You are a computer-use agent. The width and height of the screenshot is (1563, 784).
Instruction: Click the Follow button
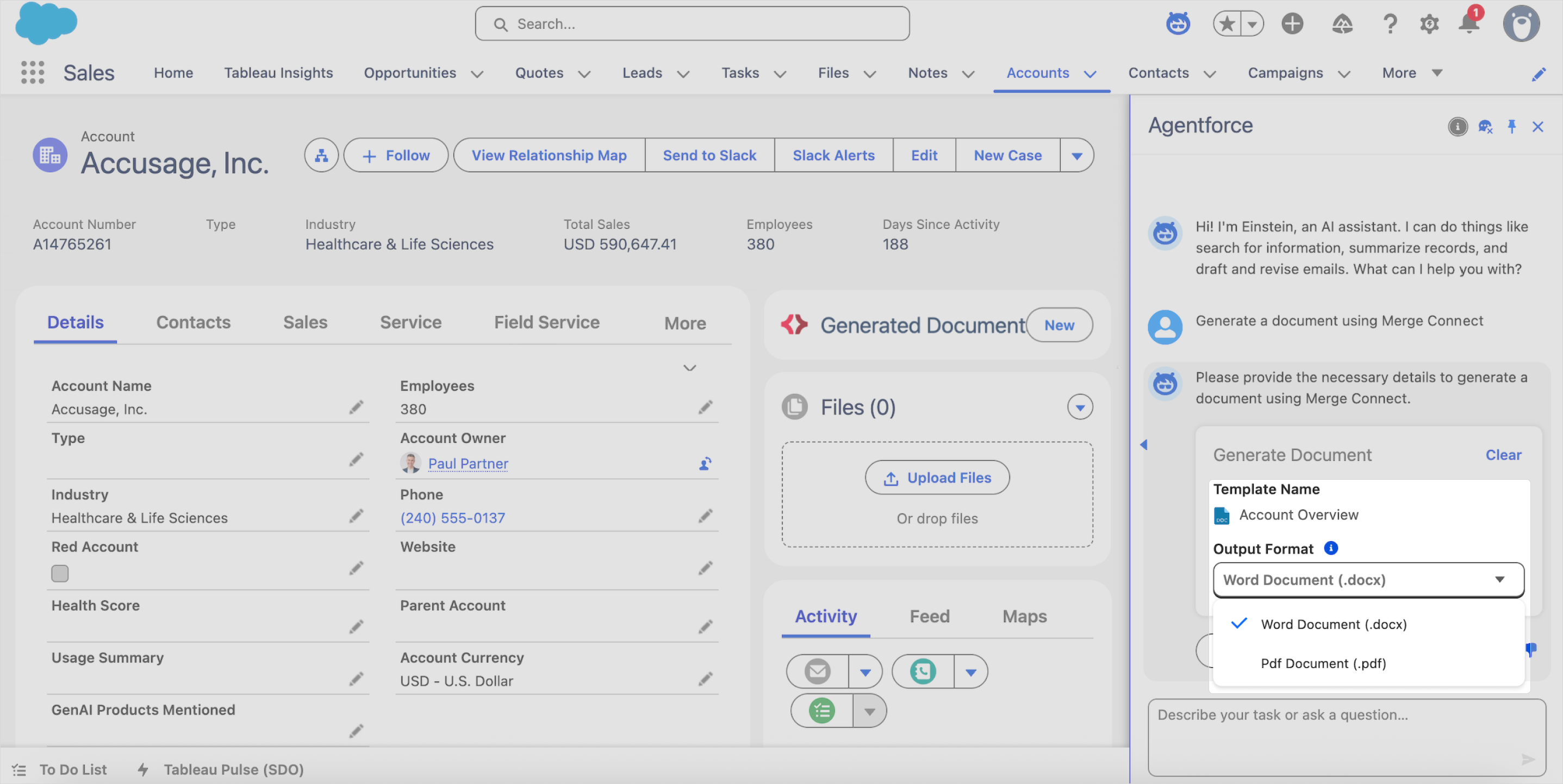coord(396,155)
